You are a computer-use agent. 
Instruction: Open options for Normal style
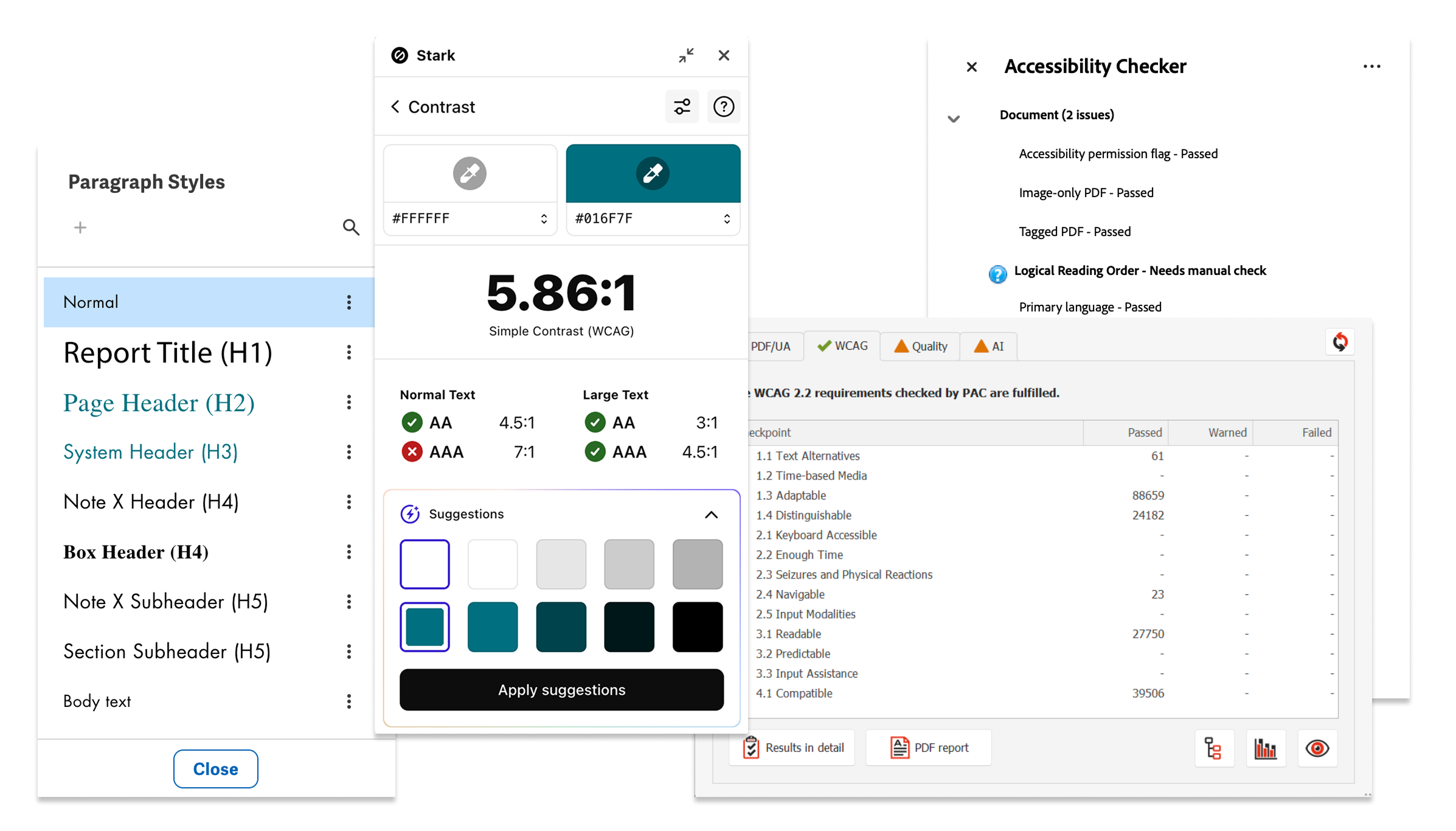point(349,302)
